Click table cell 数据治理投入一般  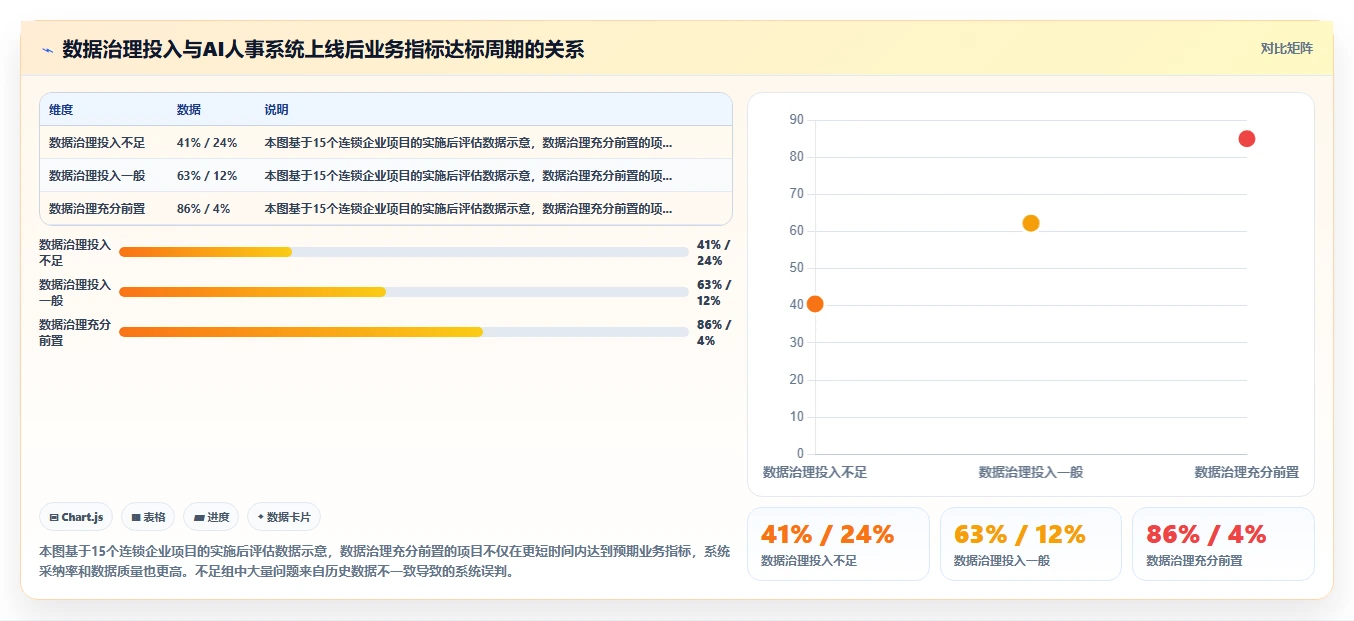click(x=97, y=176)
